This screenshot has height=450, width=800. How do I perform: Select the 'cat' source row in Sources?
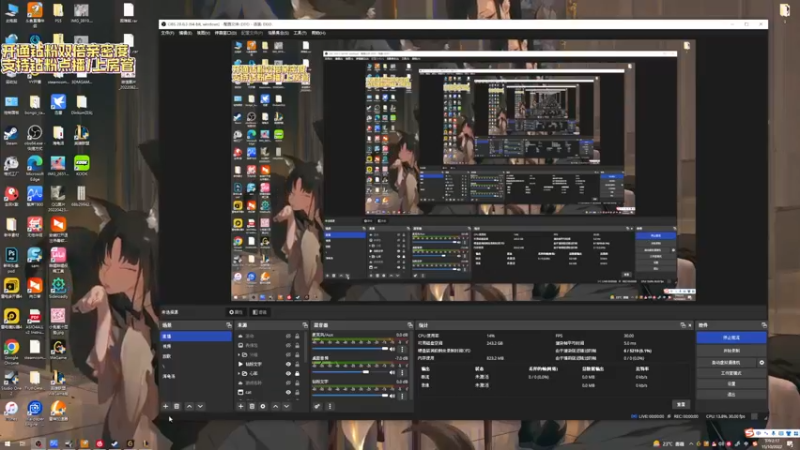pyautogui.click(x=270, y=392)
